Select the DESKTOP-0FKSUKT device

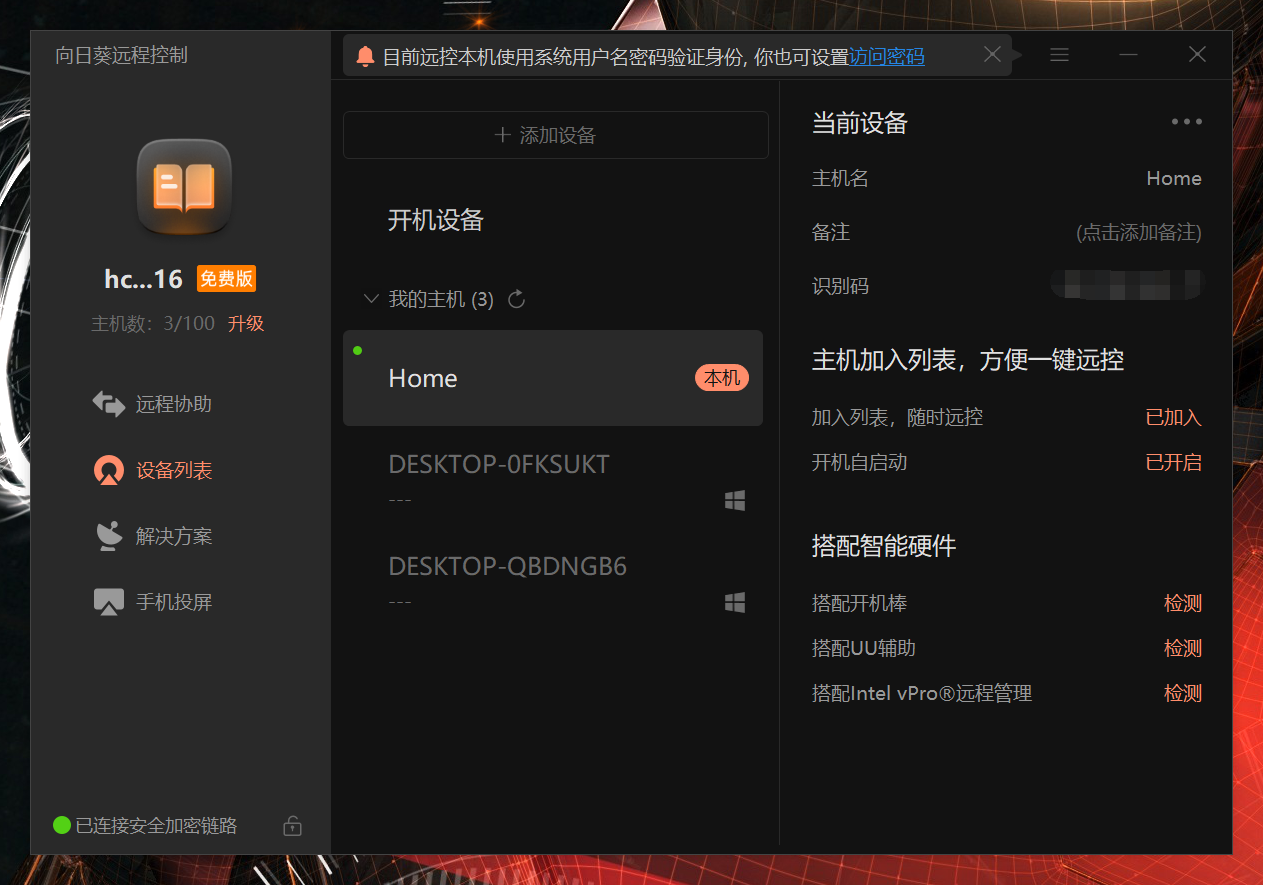coord(553,481)
